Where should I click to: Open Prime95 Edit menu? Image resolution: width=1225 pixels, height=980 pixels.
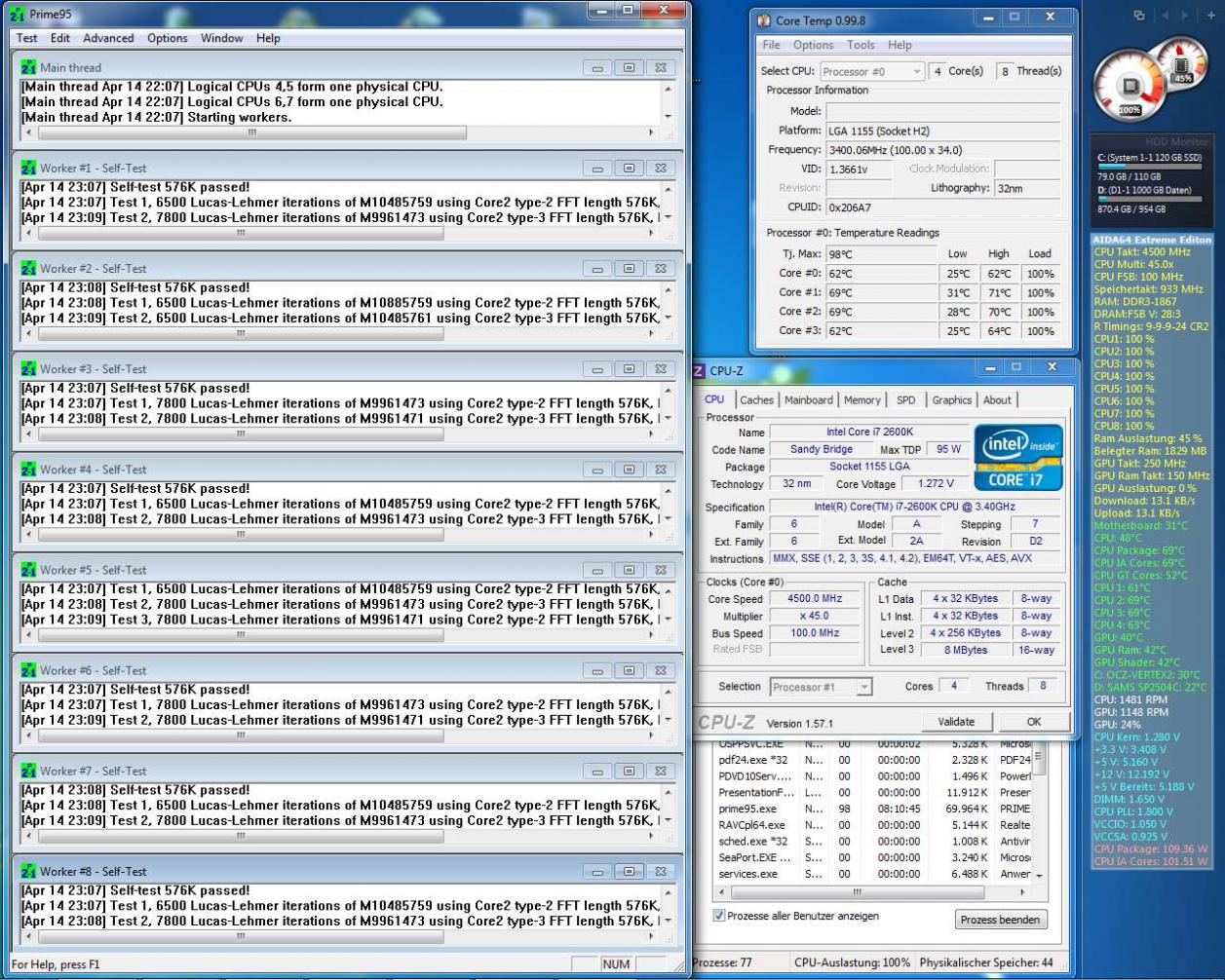pos(60,38)
